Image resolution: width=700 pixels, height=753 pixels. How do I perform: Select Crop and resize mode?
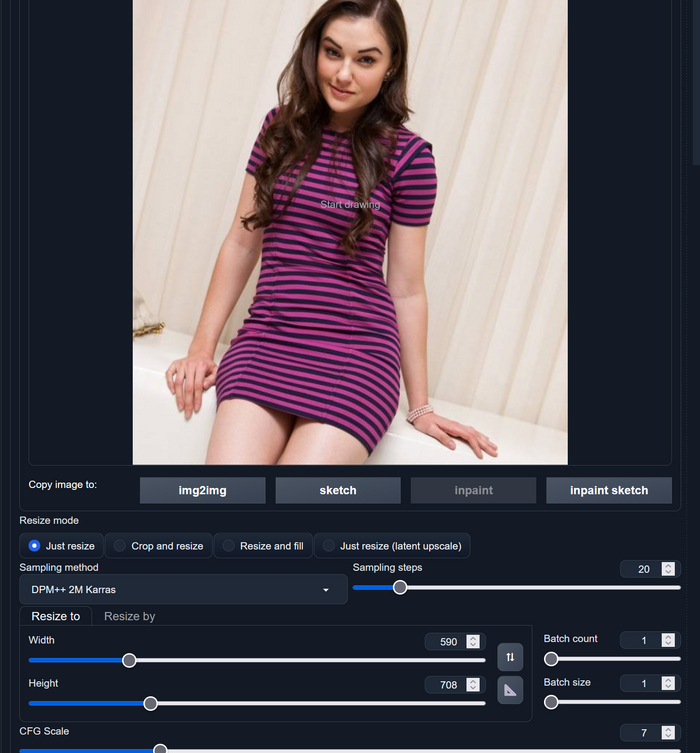coord(158,546)
